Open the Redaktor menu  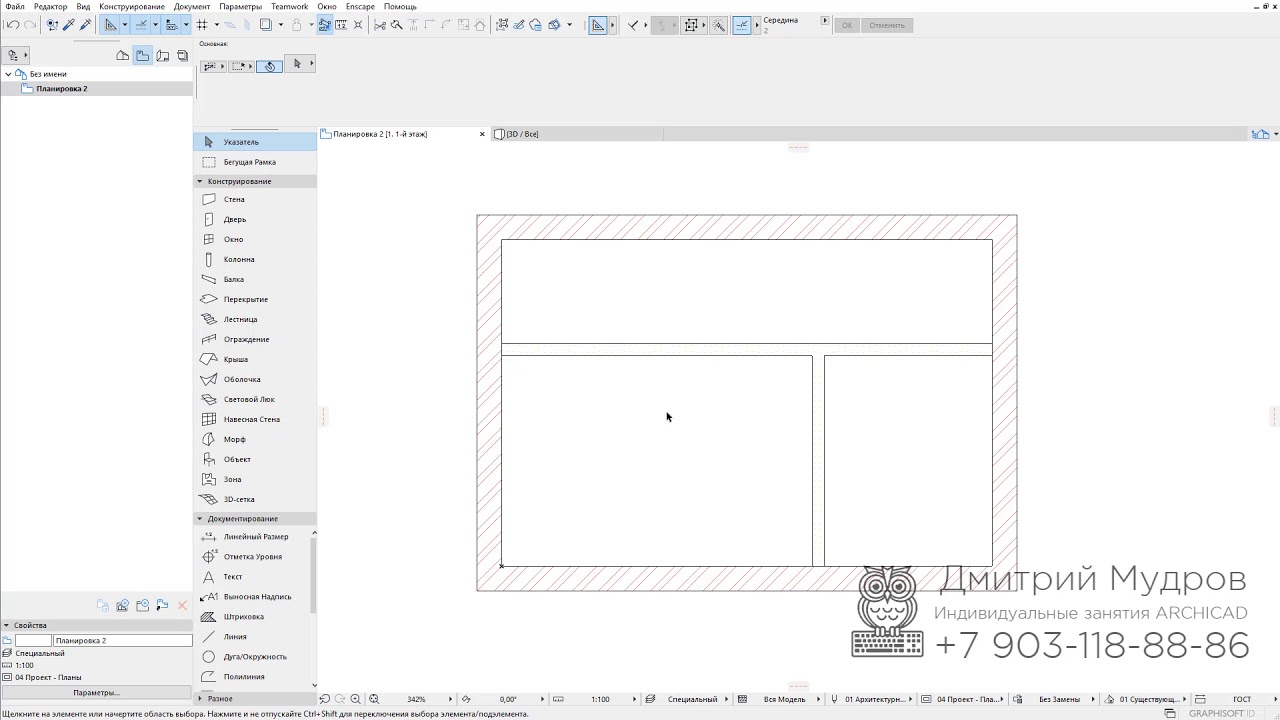click(50, 6)
